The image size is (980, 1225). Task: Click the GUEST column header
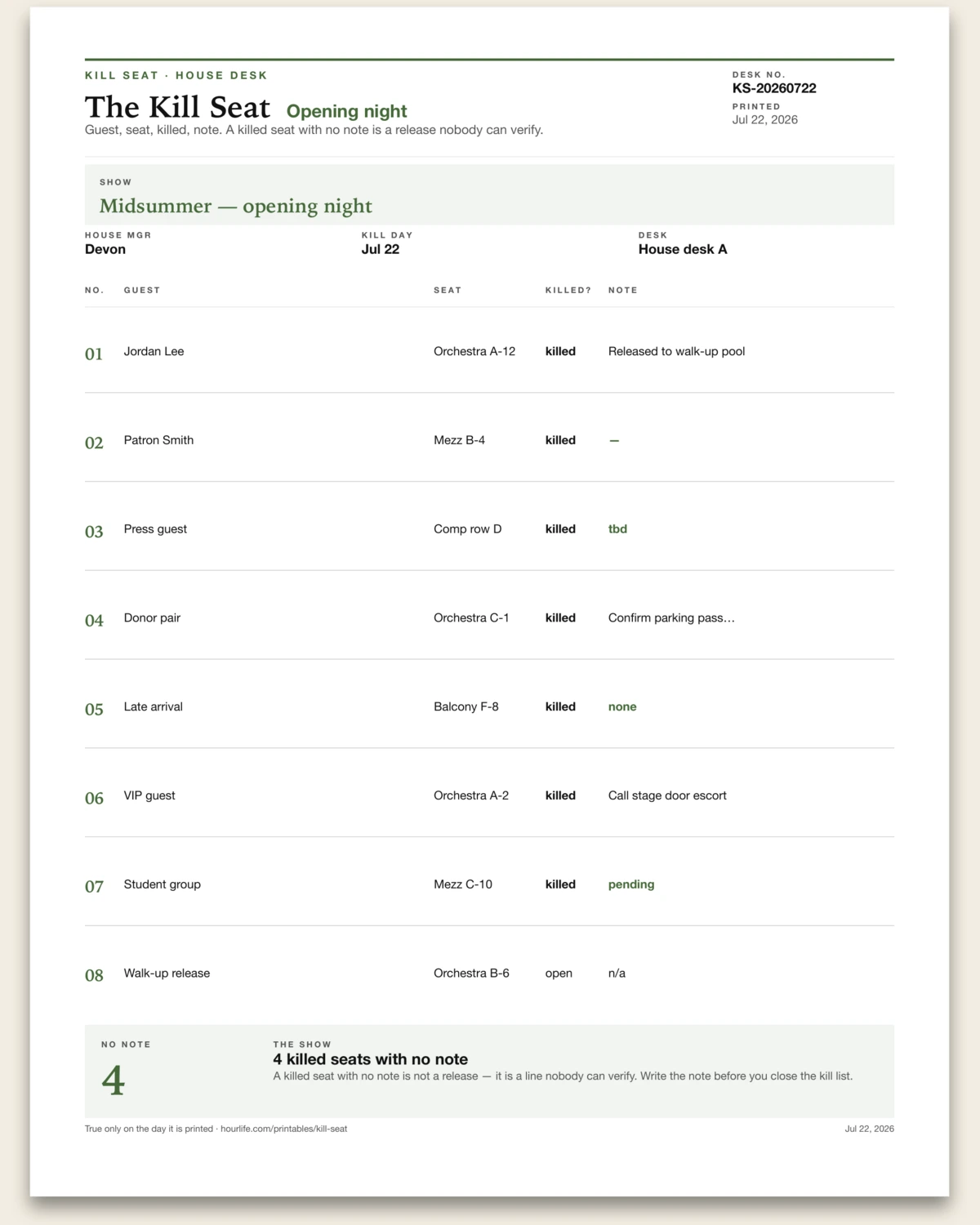pyautogui.click(x=142, y=290)
